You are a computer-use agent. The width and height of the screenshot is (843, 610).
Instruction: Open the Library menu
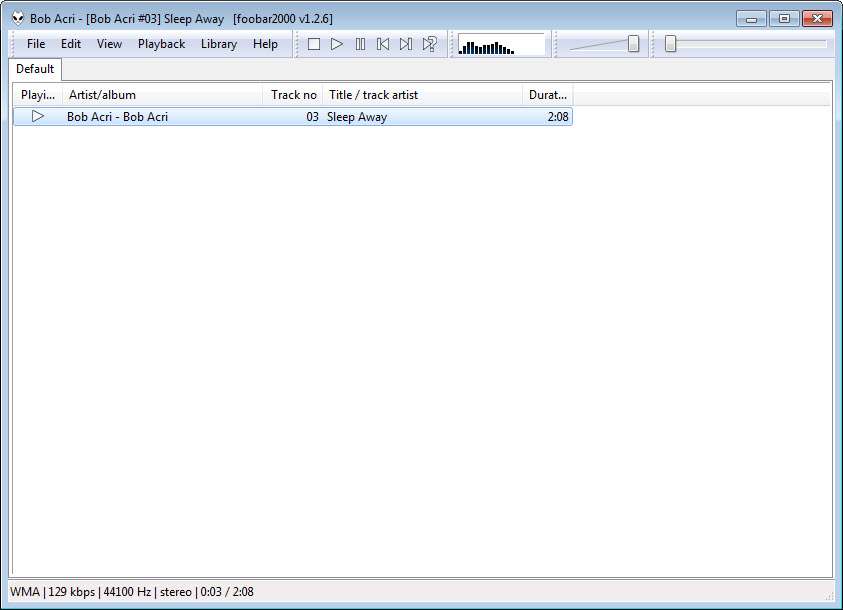click(219, 44)
